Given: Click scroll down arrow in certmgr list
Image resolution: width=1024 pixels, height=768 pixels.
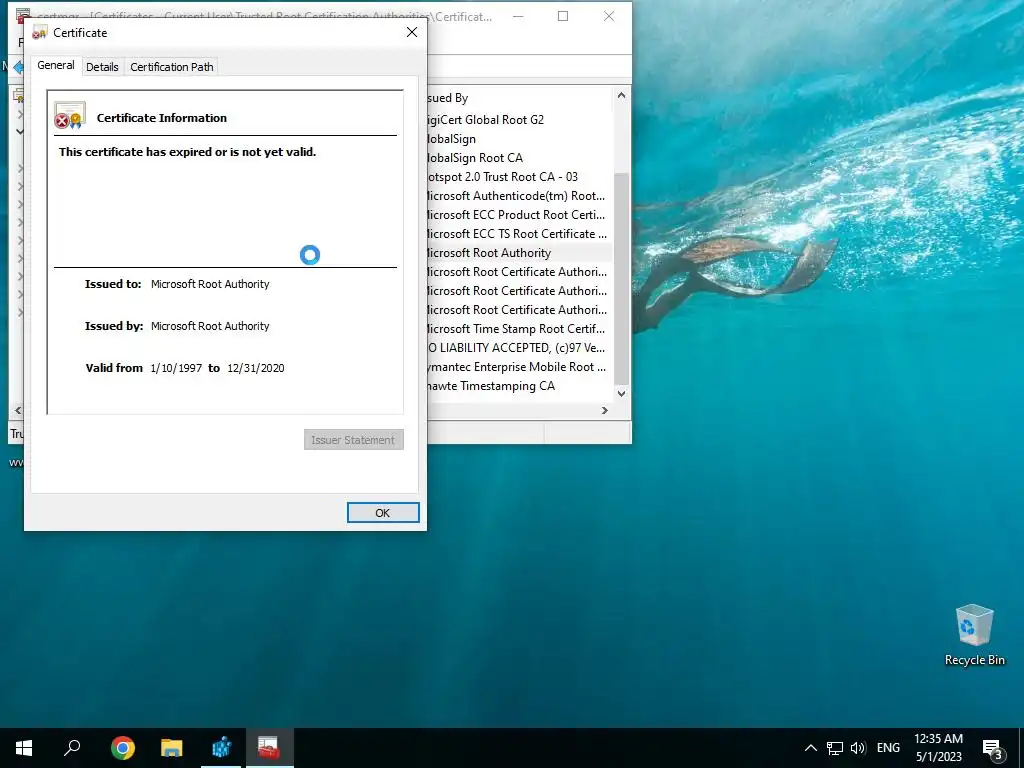Looking at the screenshot, I should tap(621, 393).
